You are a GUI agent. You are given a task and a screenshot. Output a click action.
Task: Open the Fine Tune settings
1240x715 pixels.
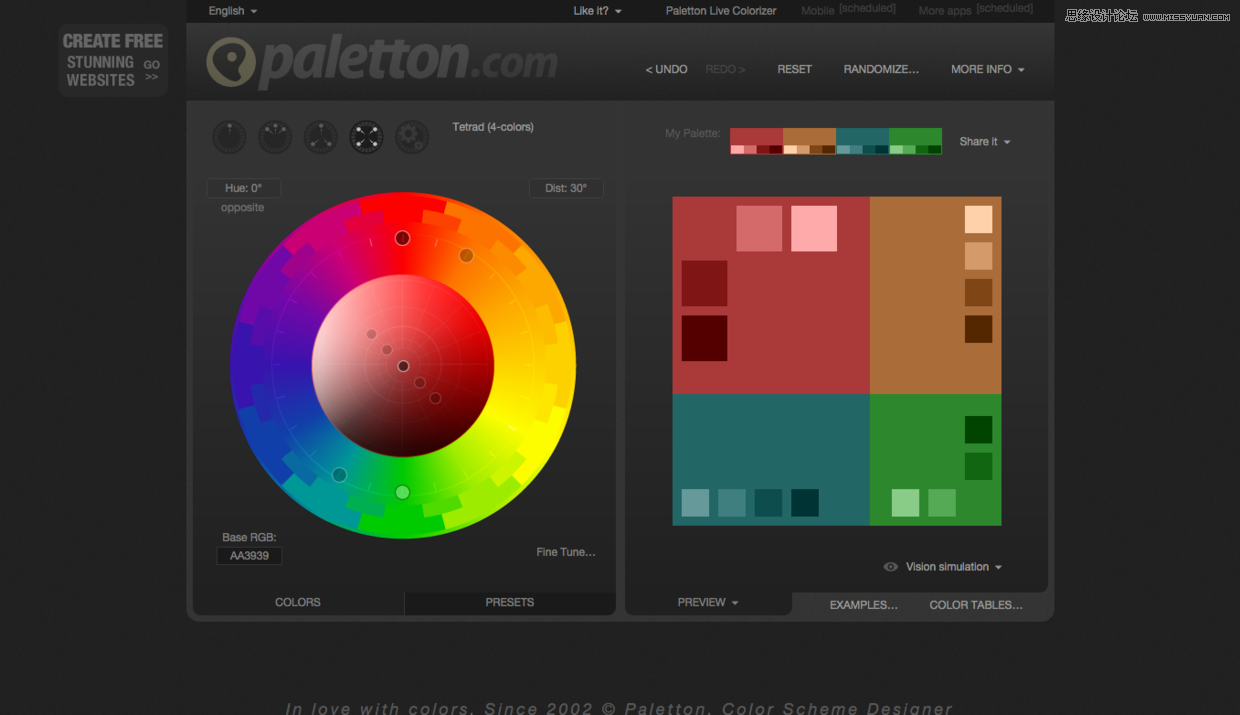click(x=566, y=552)
